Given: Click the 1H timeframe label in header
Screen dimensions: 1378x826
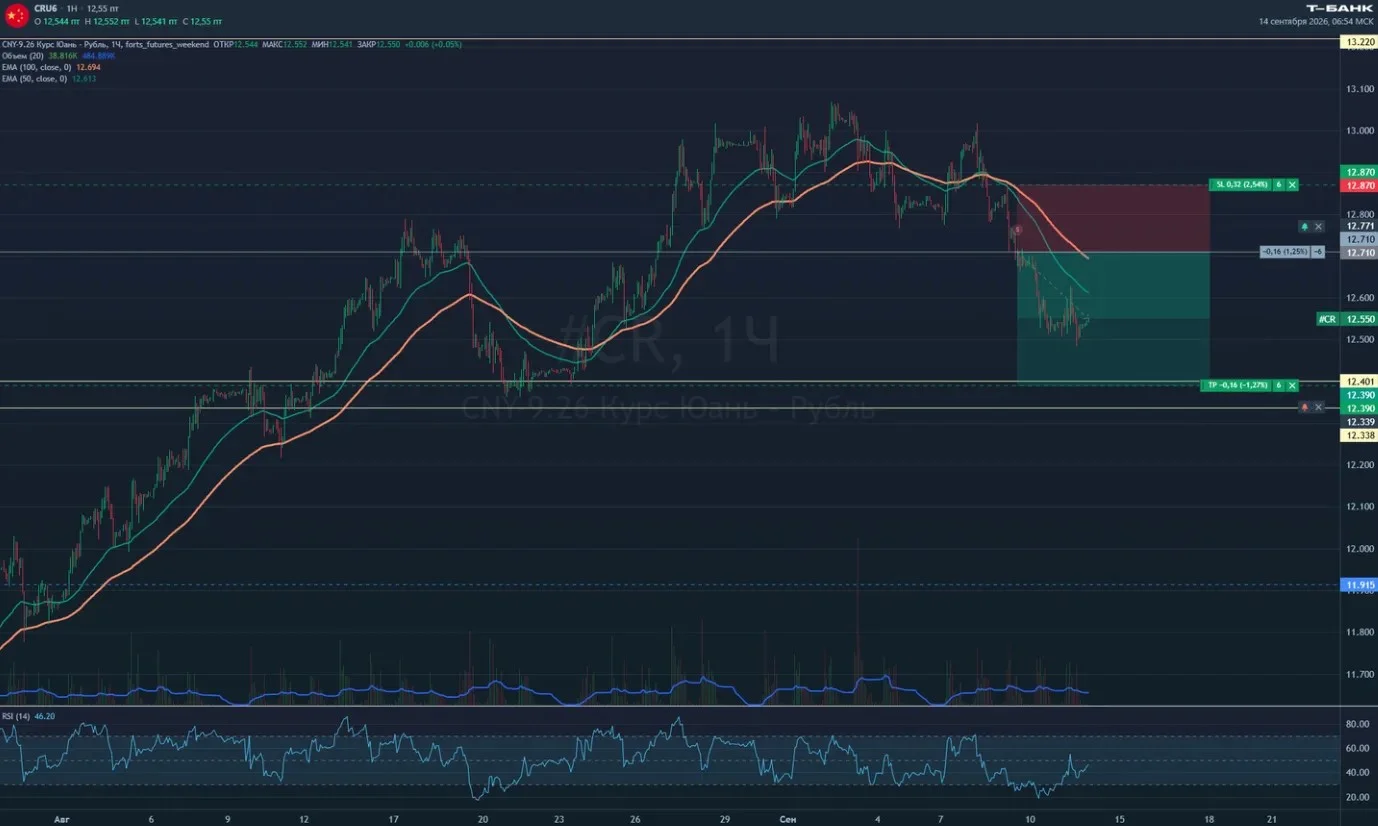Looking at the screenshot, I should pyautogui.click(x=72, y=8).
